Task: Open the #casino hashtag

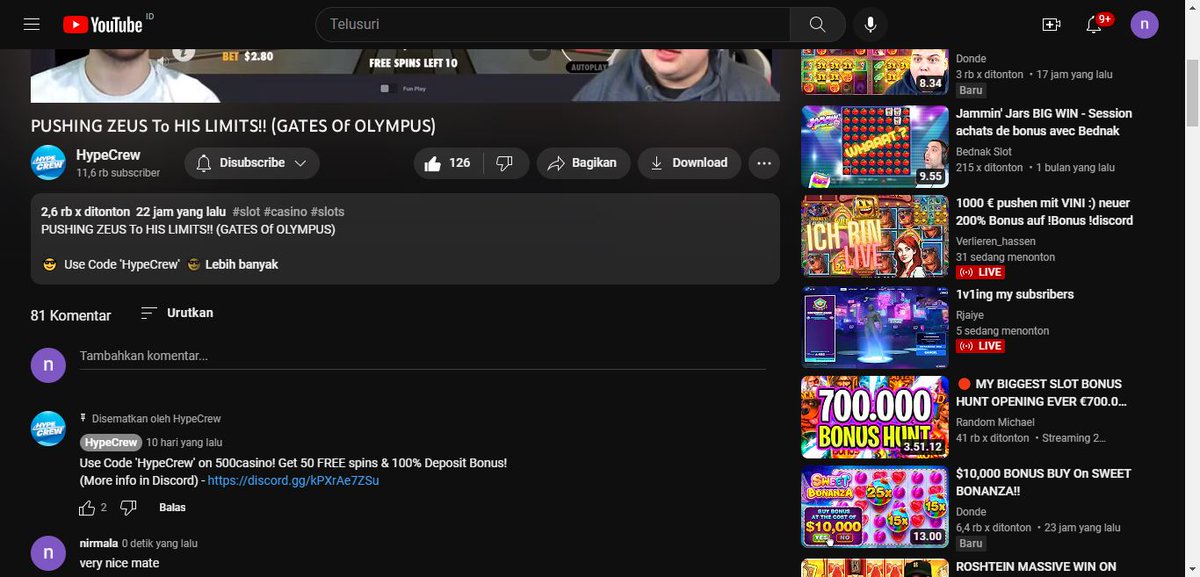Action: coord(285,212)
